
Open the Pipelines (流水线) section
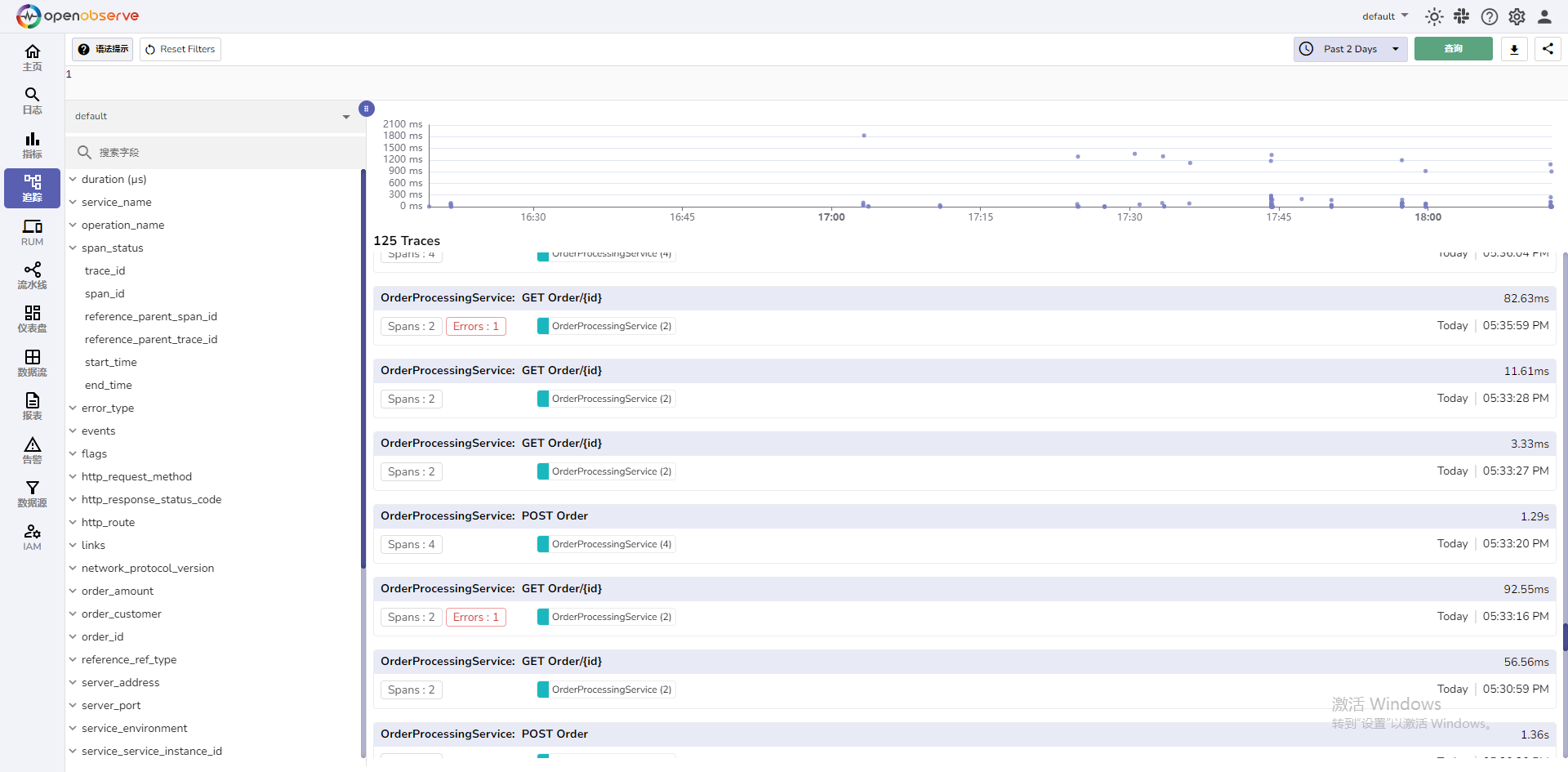point(32,276)
